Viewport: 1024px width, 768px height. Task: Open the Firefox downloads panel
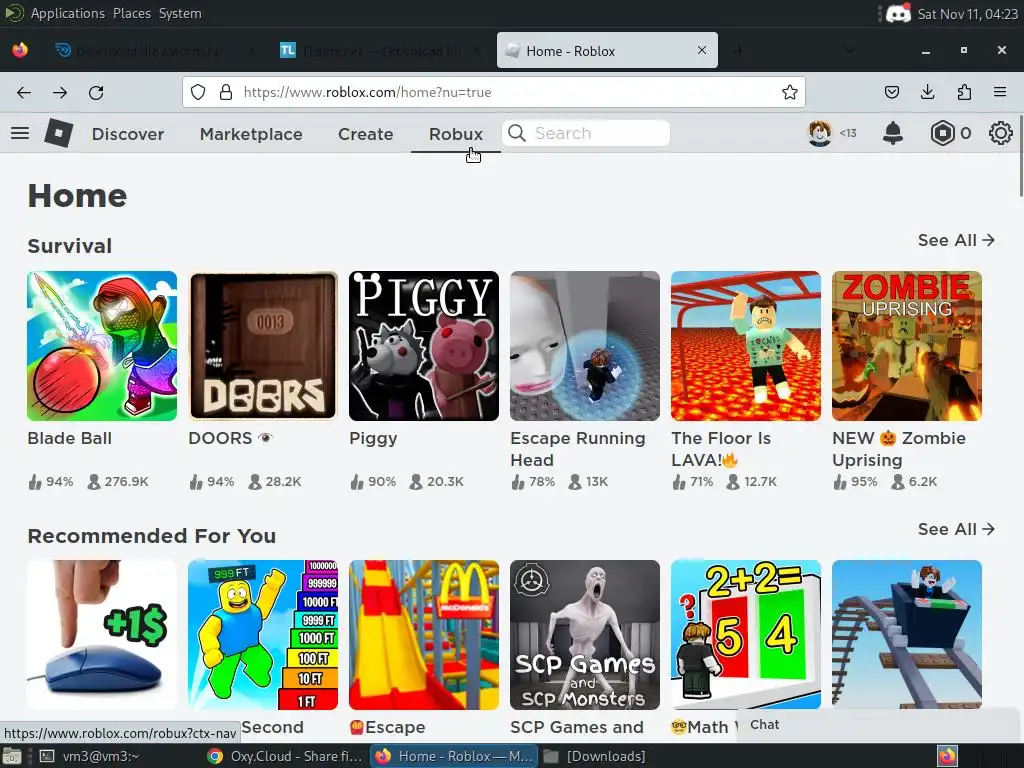(927, 92)
